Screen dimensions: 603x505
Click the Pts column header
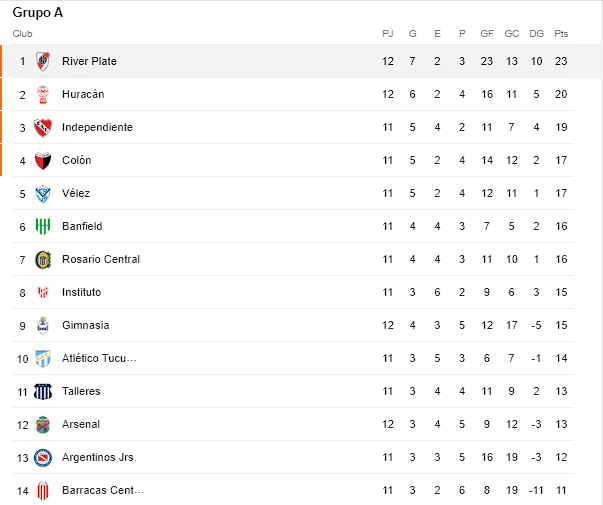[561, 34]
